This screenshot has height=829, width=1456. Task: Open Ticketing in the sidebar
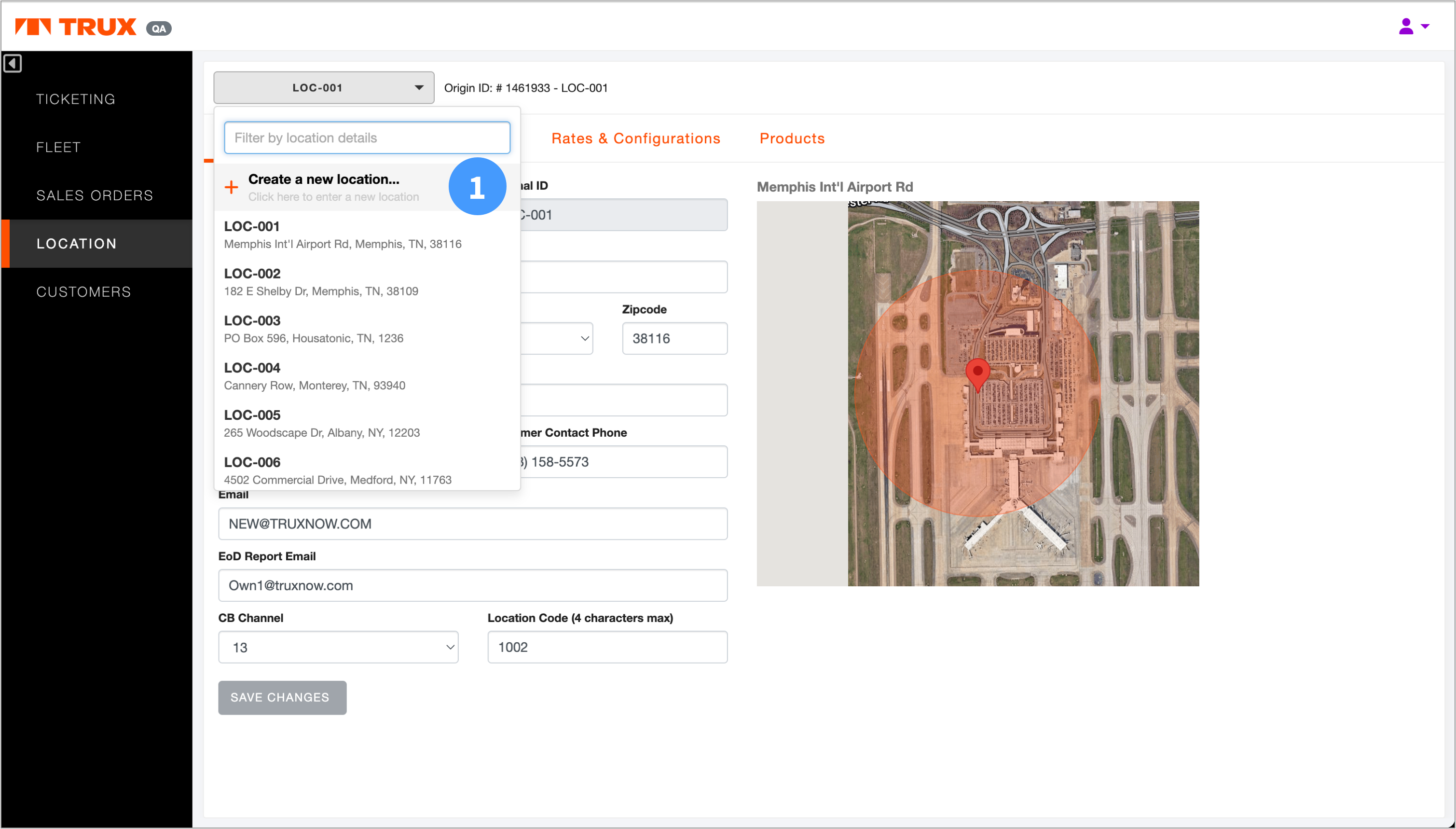point(76,99)
